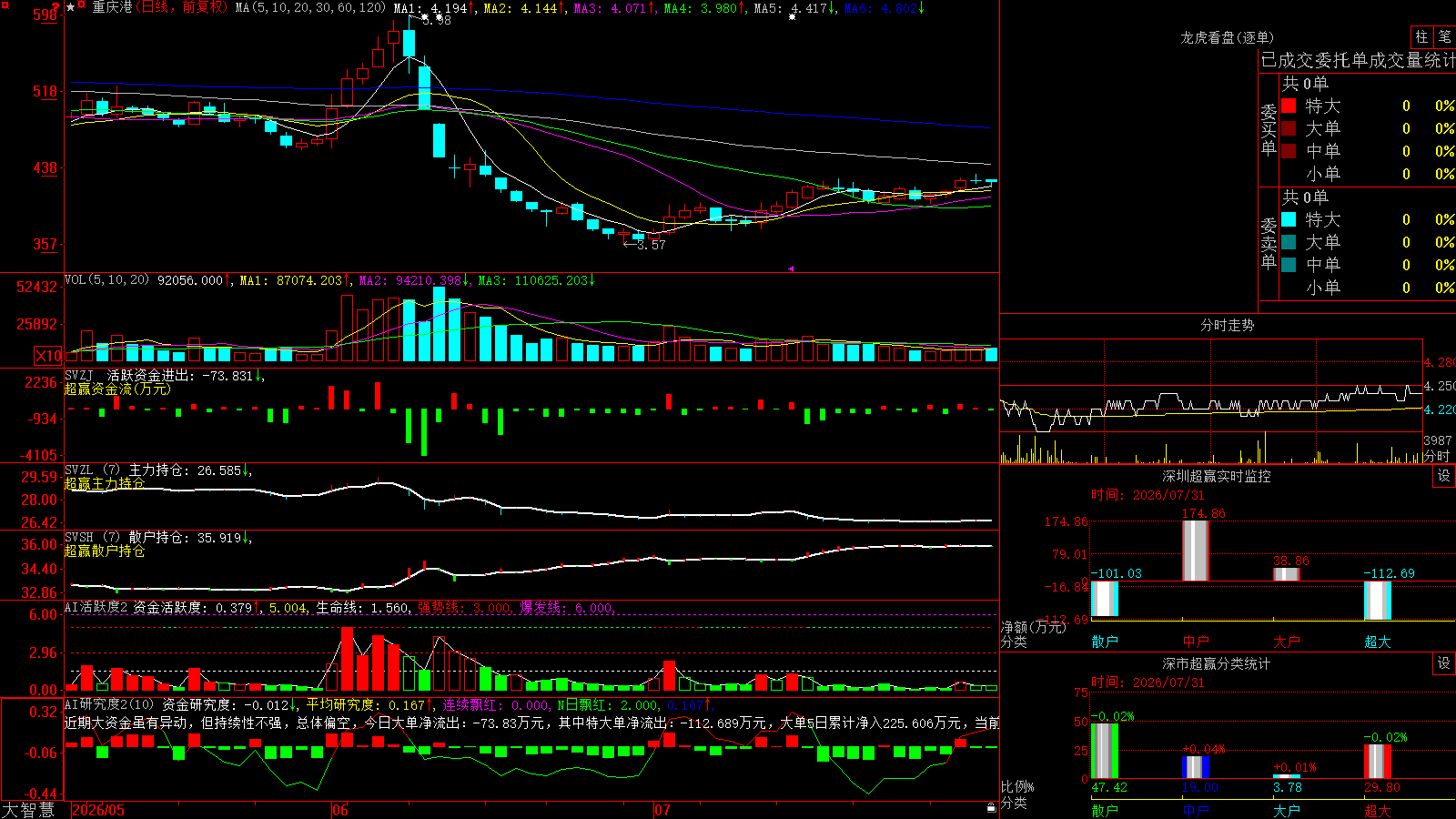Click the yellow 超赢资金流(万元) label
Viewport: 1456px width, 819px height.
pos(117,389)
